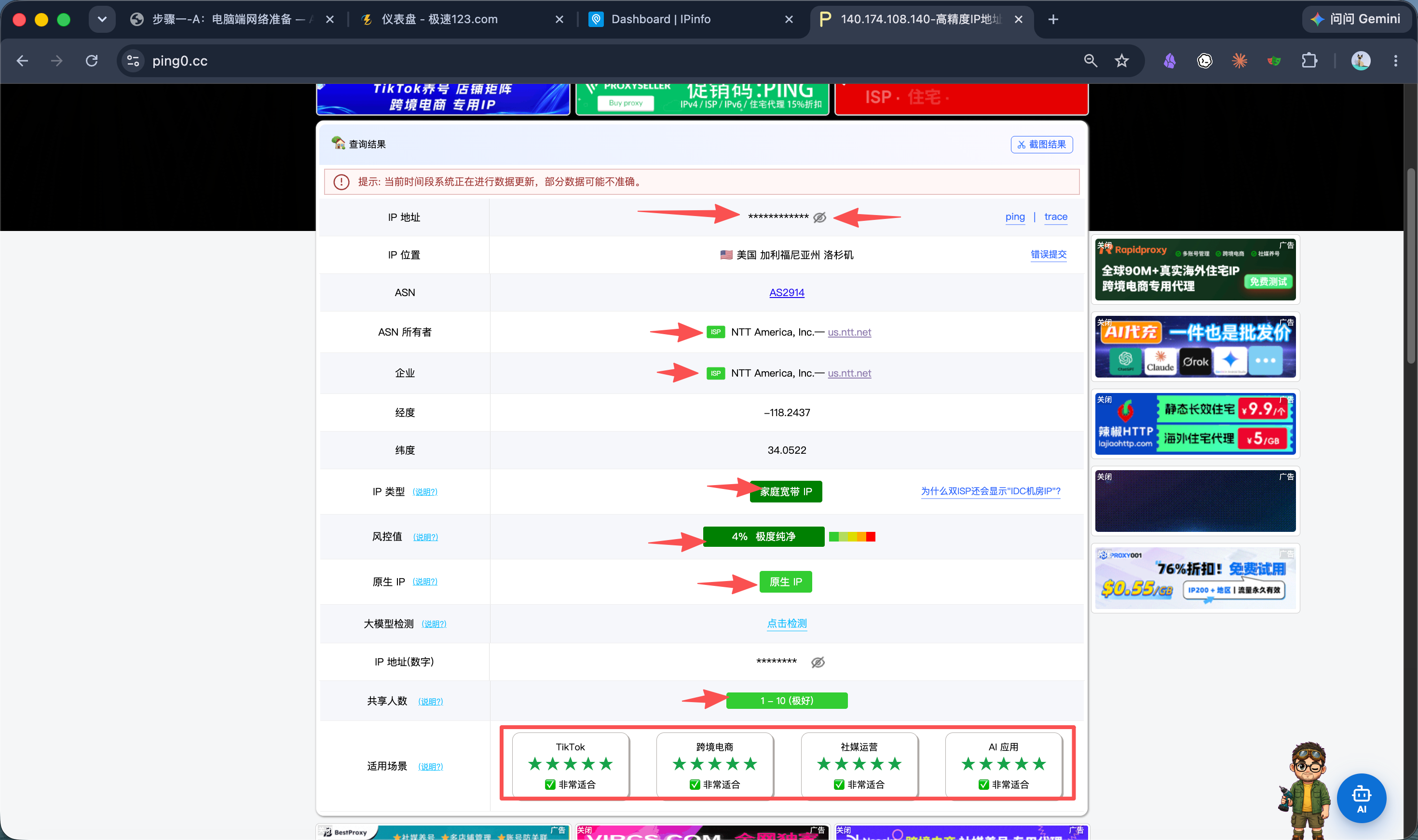
Task: Click the page vertical scrollbar
Action: 1411,266
